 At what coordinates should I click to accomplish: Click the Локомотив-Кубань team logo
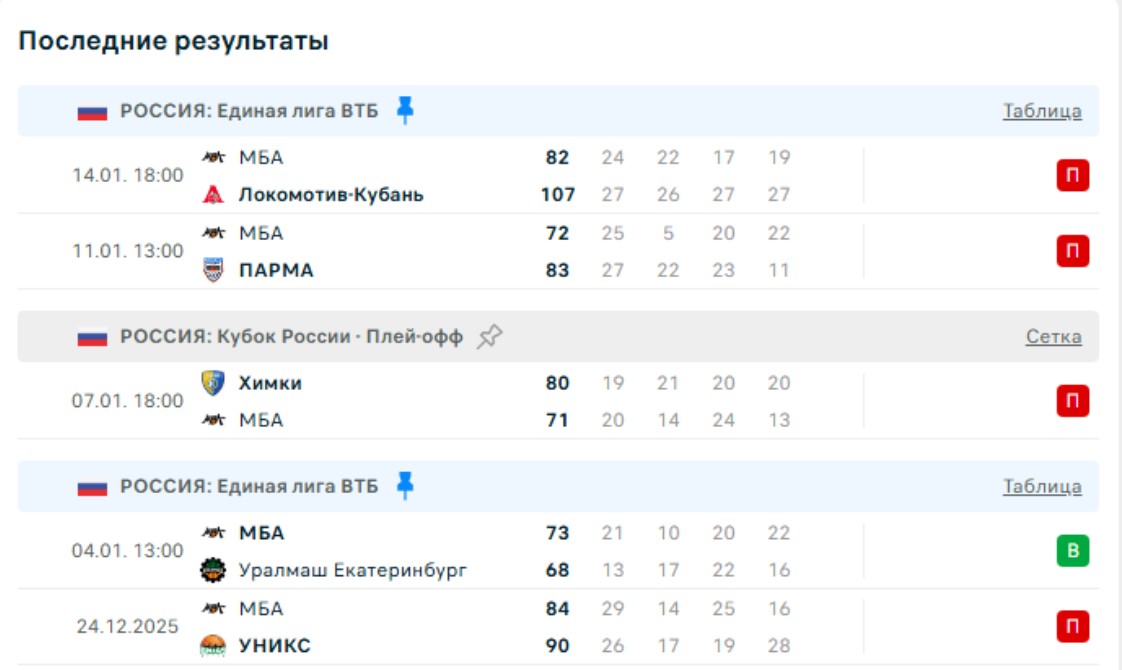click(213, 195)
